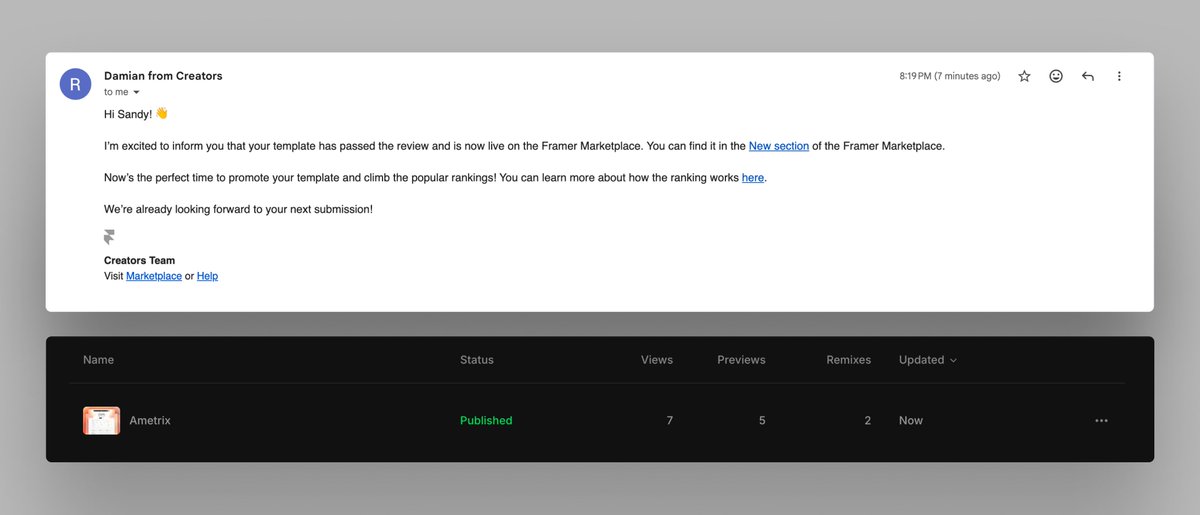Open the Help link in signature
This screenshot has width=1200, height=515.
coord(207,276)
